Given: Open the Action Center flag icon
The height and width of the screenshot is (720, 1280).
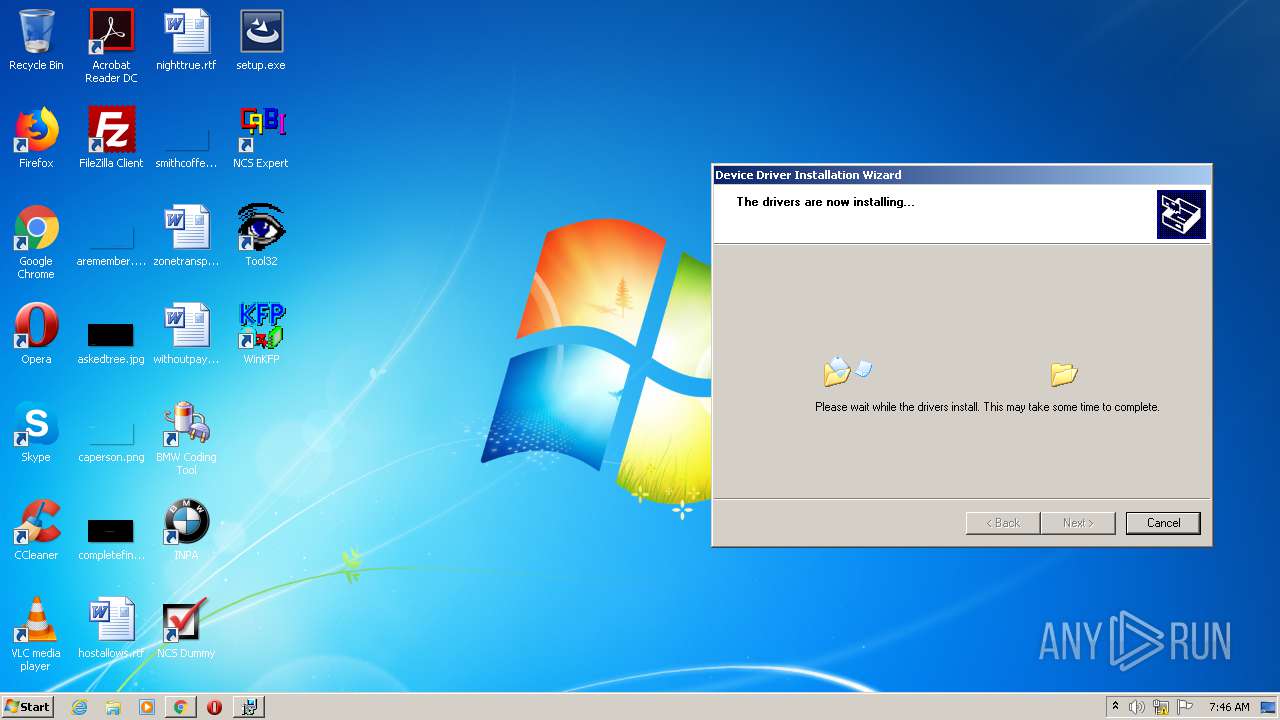Looking at the screenshot, I should click(1185, 707).
